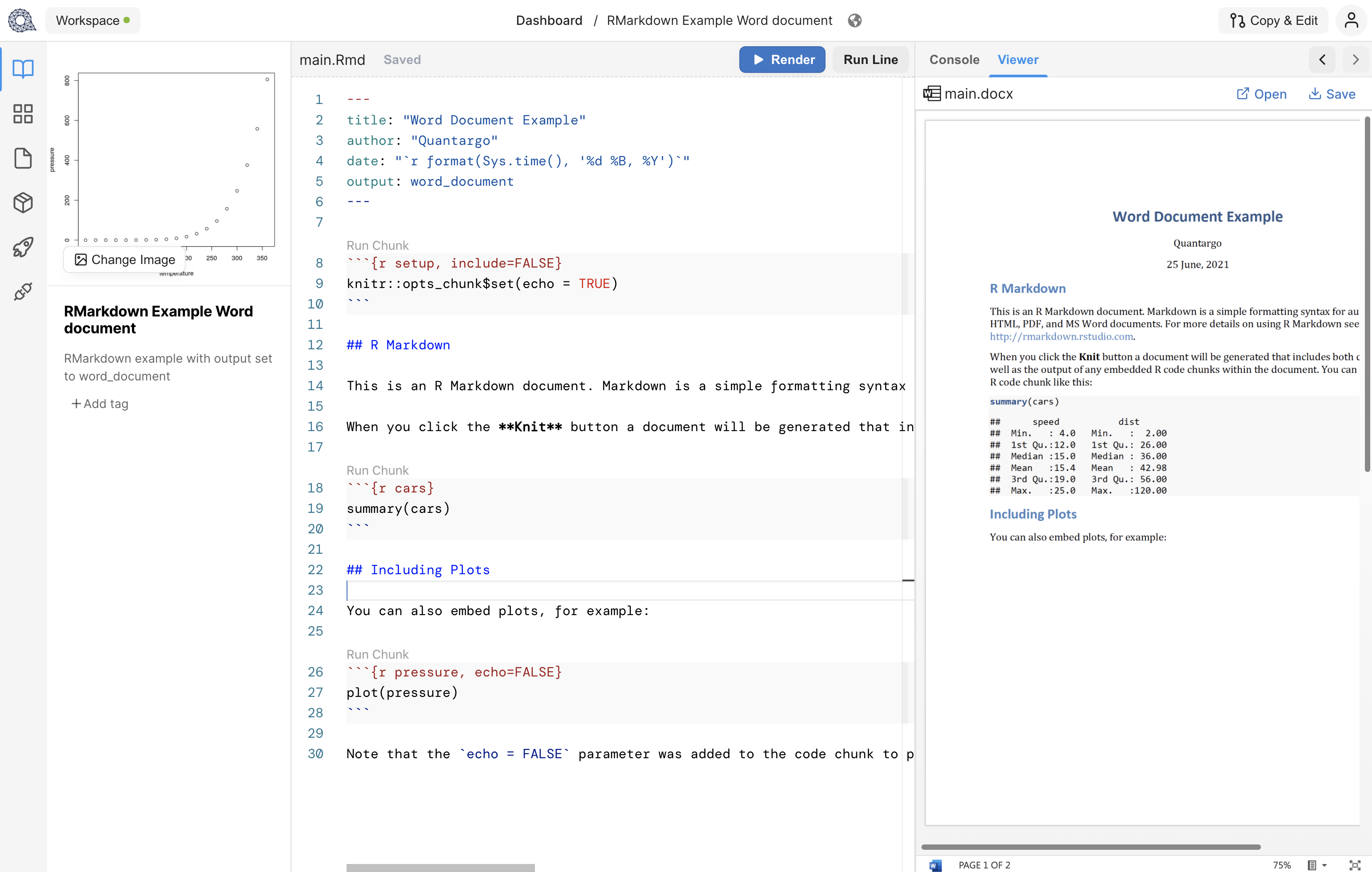Click the 'R Markdown' heading in viewer

pyautogui.click(x=1027, y=288)
